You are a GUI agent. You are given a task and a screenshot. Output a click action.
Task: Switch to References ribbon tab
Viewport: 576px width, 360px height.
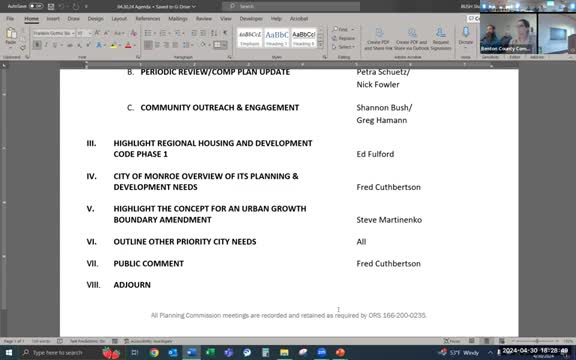[x=148, y=18]
